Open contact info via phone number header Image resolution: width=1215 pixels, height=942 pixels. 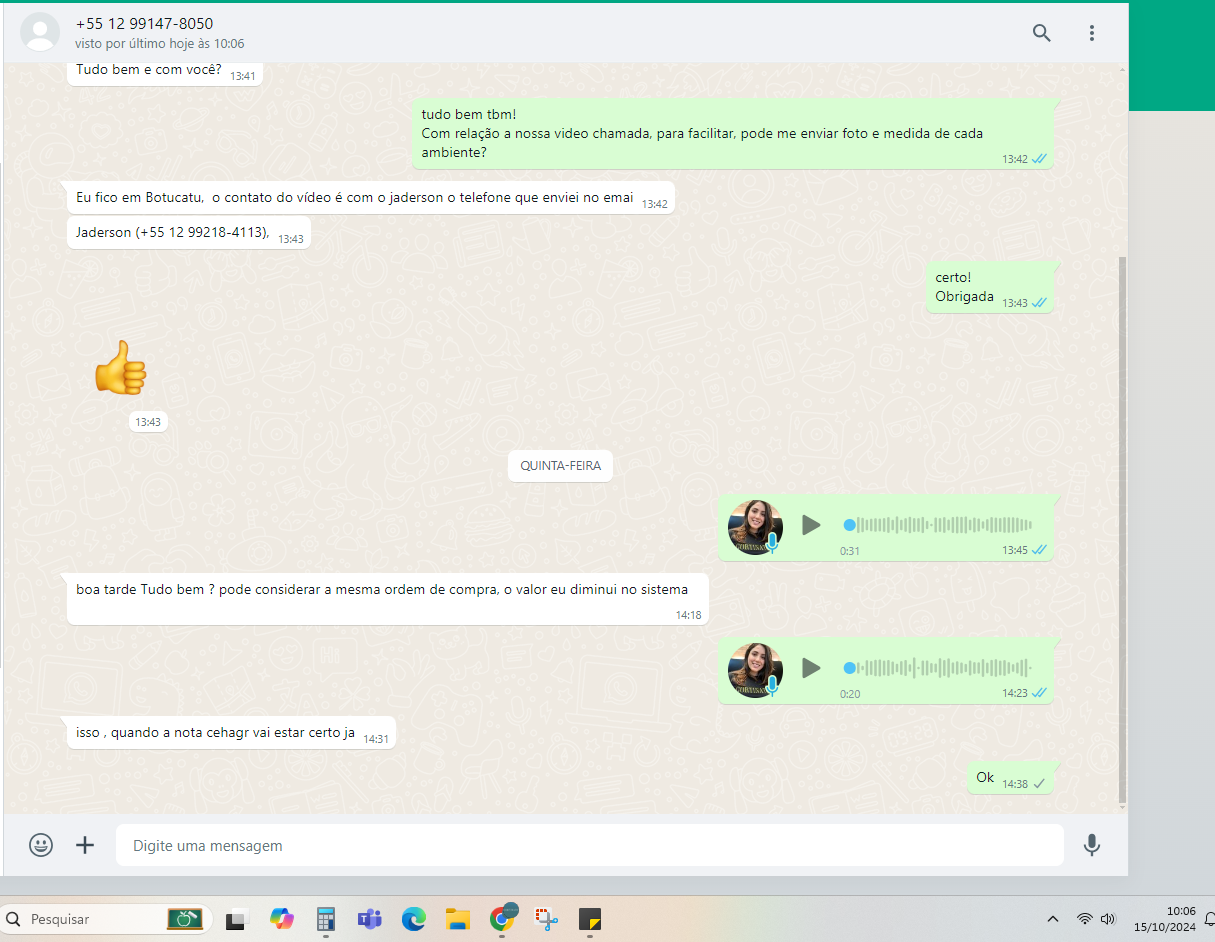click(144, 23)
